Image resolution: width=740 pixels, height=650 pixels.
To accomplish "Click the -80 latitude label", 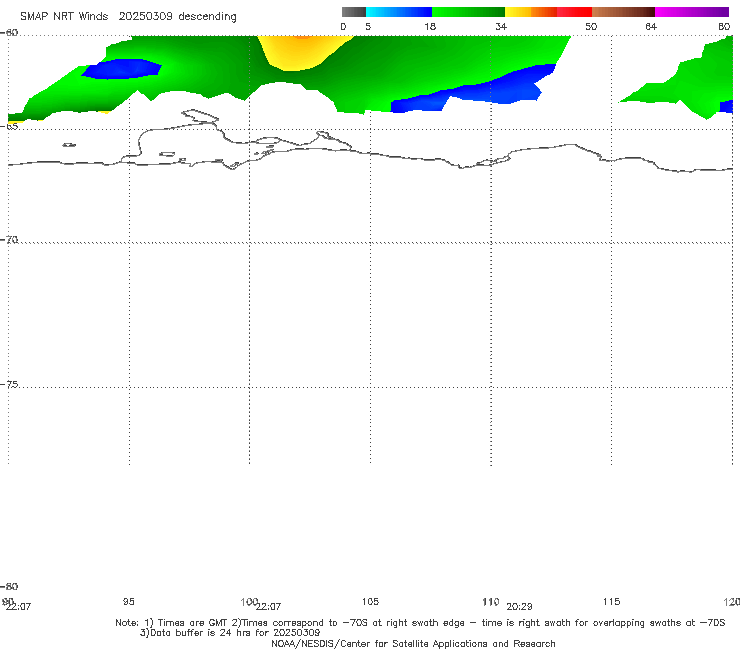I will [9, 586].
